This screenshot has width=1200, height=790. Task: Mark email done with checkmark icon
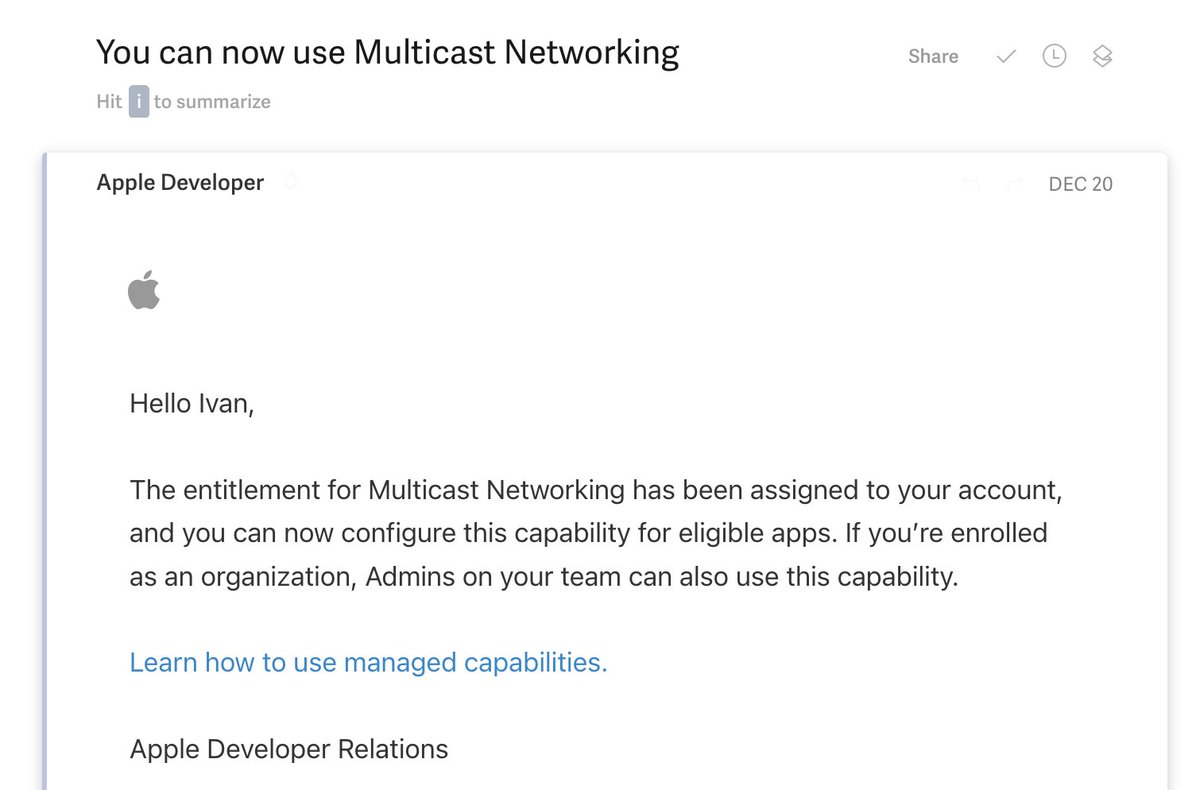[1006, 57]
